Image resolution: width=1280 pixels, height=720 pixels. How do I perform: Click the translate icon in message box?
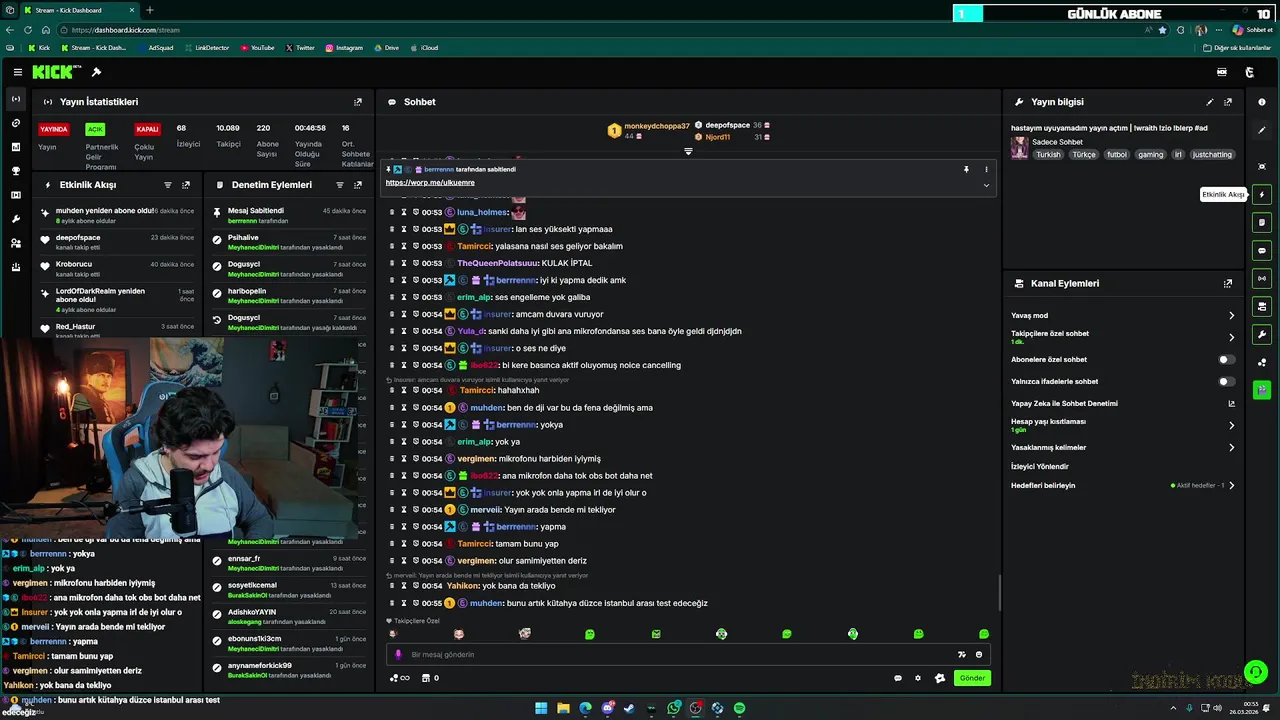(x=962, y=655)
